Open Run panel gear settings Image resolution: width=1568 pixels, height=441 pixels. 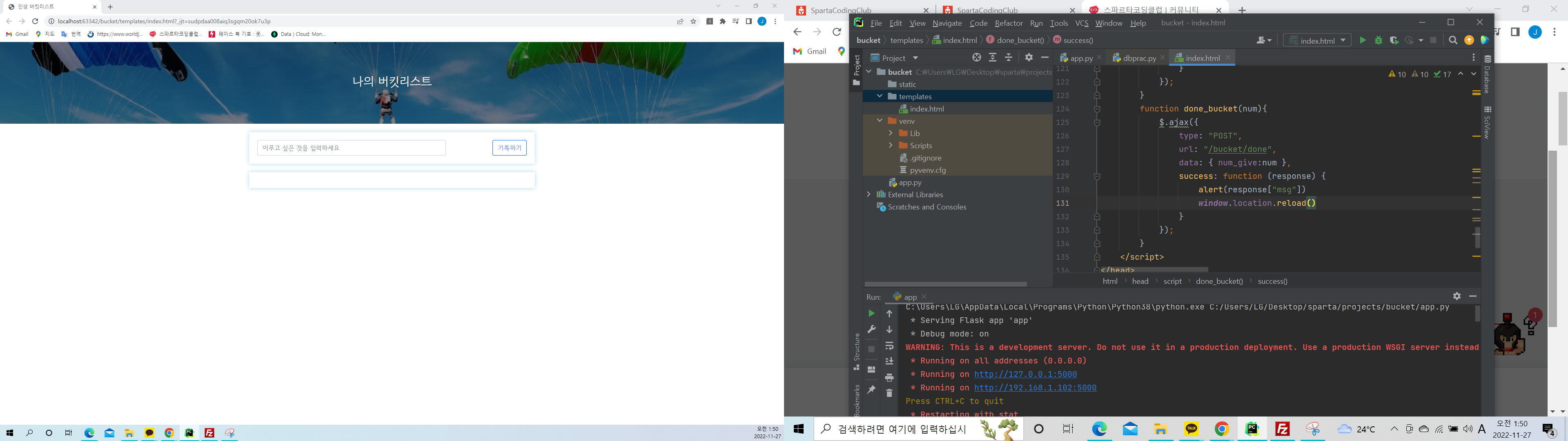pos(1457,296)
